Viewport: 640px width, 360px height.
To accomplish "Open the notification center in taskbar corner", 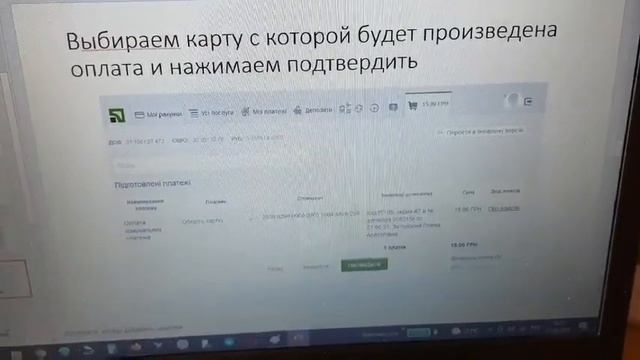I will coord(583,326).
